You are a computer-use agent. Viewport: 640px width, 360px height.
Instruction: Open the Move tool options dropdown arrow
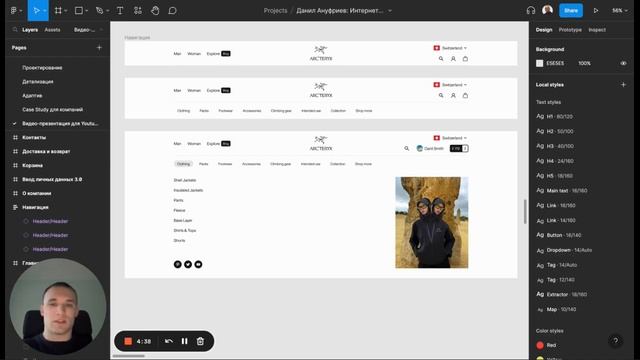pyautogui.click(x=44, y=11)
